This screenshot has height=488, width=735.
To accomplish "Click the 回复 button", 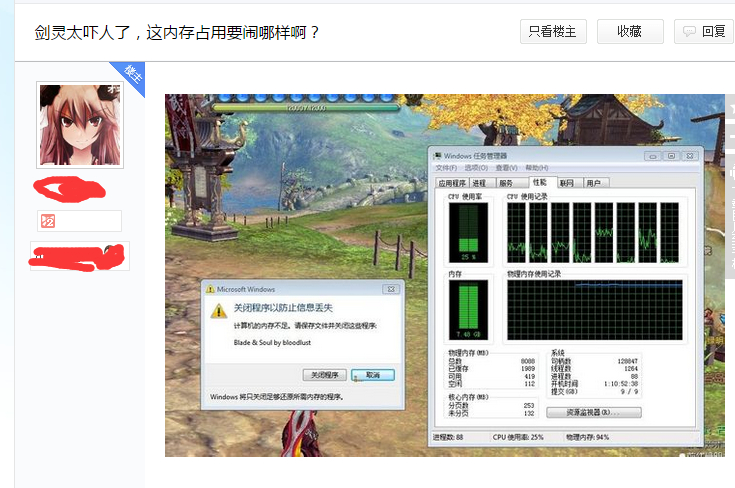I will click(x=705, y=32).
